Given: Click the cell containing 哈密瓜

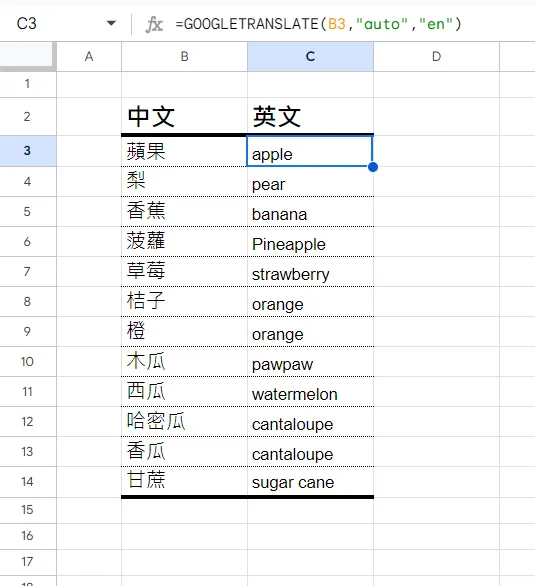Looking at the screenshot, I should (x=185, y=422).
